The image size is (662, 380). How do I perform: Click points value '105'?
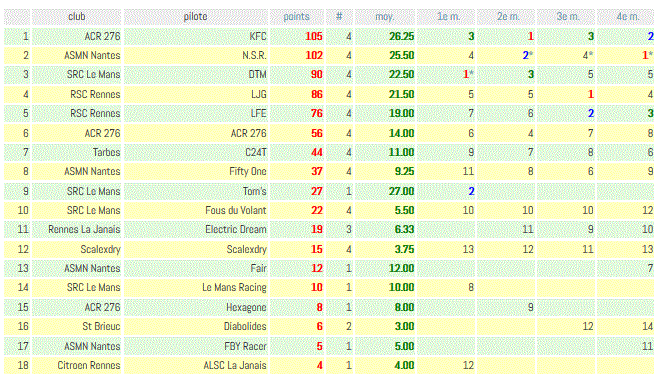pos(314,36)
